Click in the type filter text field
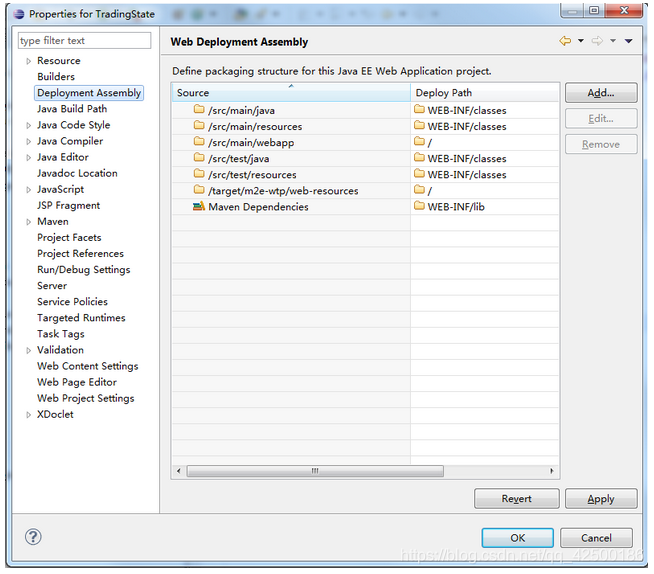The image size is (654, 574). tap(84, 40)
